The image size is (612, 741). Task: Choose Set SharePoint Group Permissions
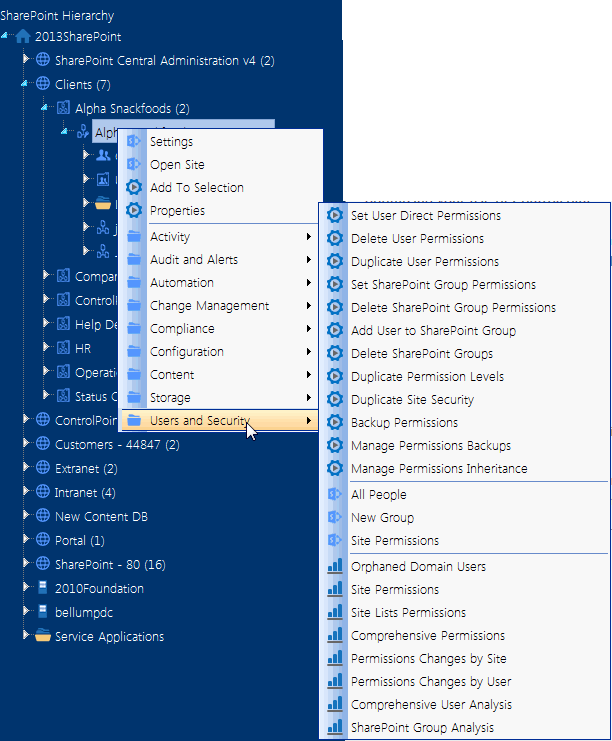click(465, 284)
